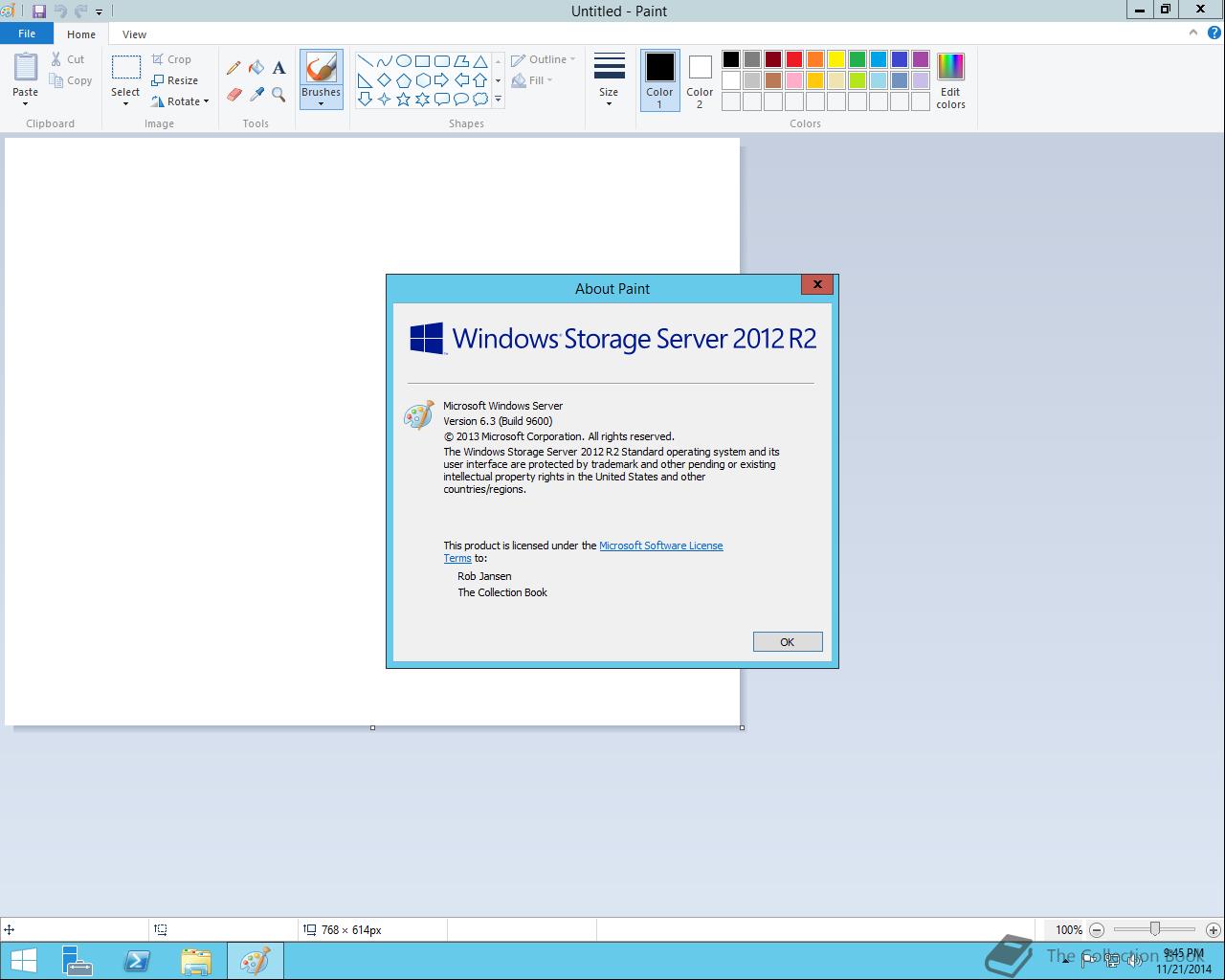
Task: Click the rectangular Select tool icon
Action: pyautogui.click(x=125, y=68)
